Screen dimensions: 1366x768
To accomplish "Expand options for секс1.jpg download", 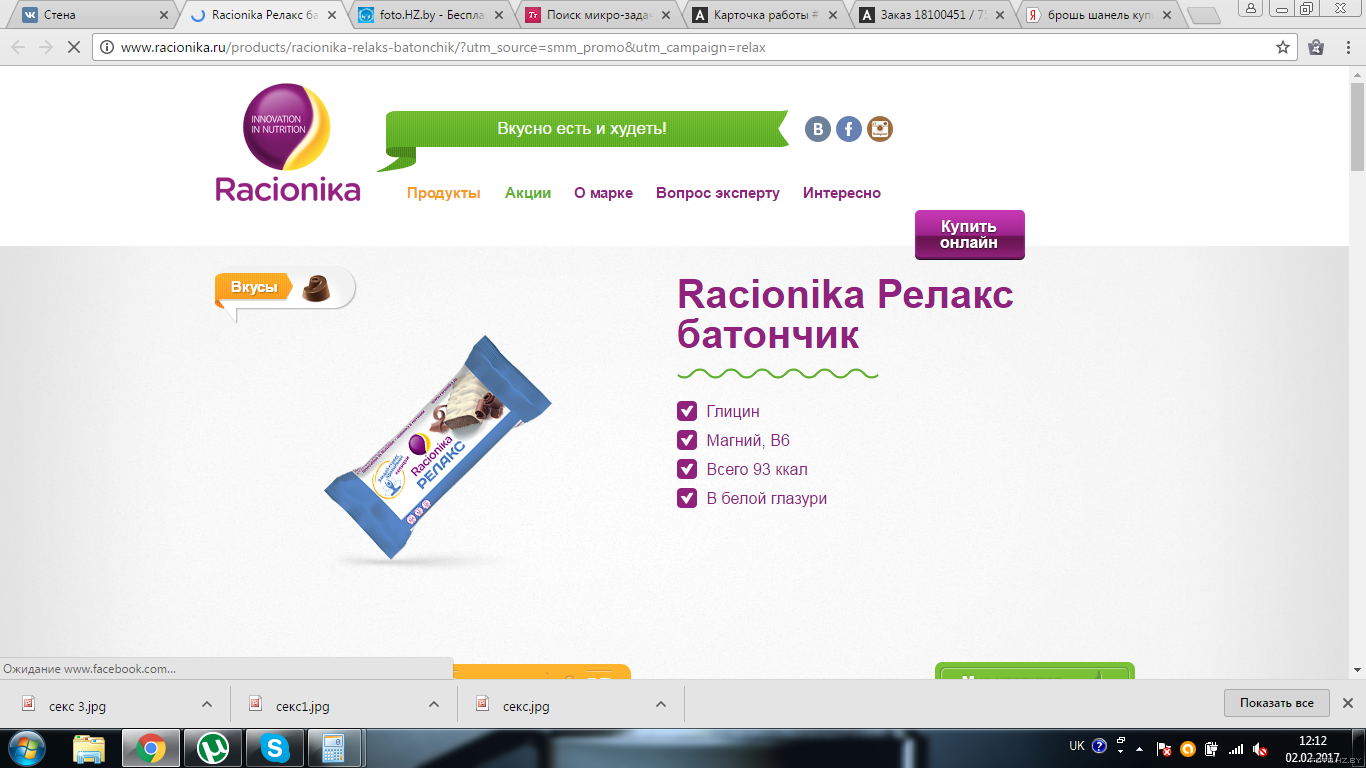I will pos(434,704).
